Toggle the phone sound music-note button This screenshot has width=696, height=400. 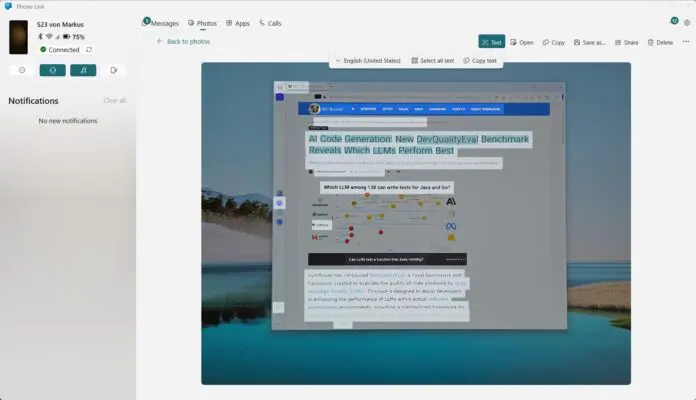[x=83, y=70]
